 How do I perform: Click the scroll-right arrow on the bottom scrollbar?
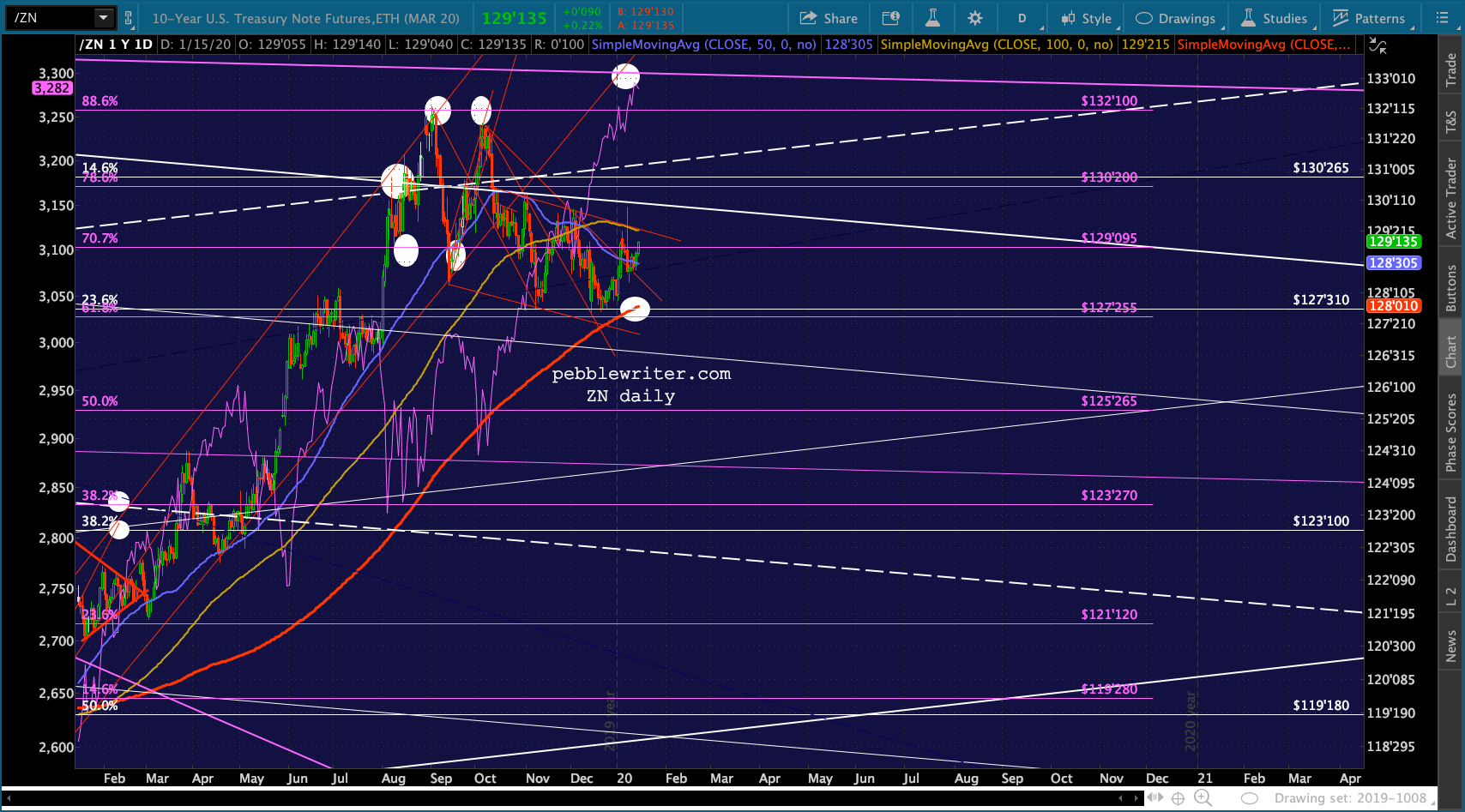1138,798
